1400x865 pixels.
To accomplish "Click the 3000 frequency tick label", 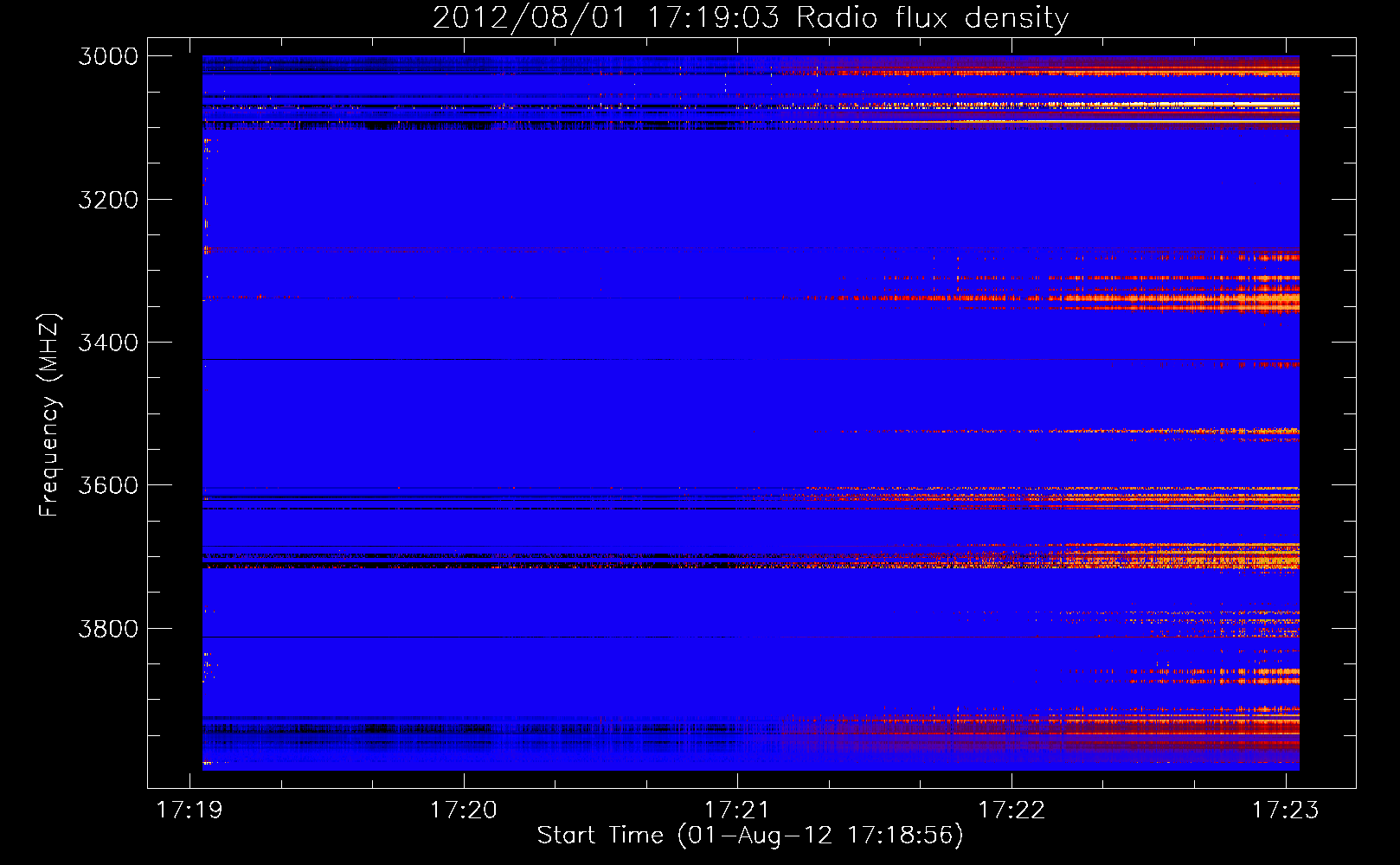I will click(108, 56).
